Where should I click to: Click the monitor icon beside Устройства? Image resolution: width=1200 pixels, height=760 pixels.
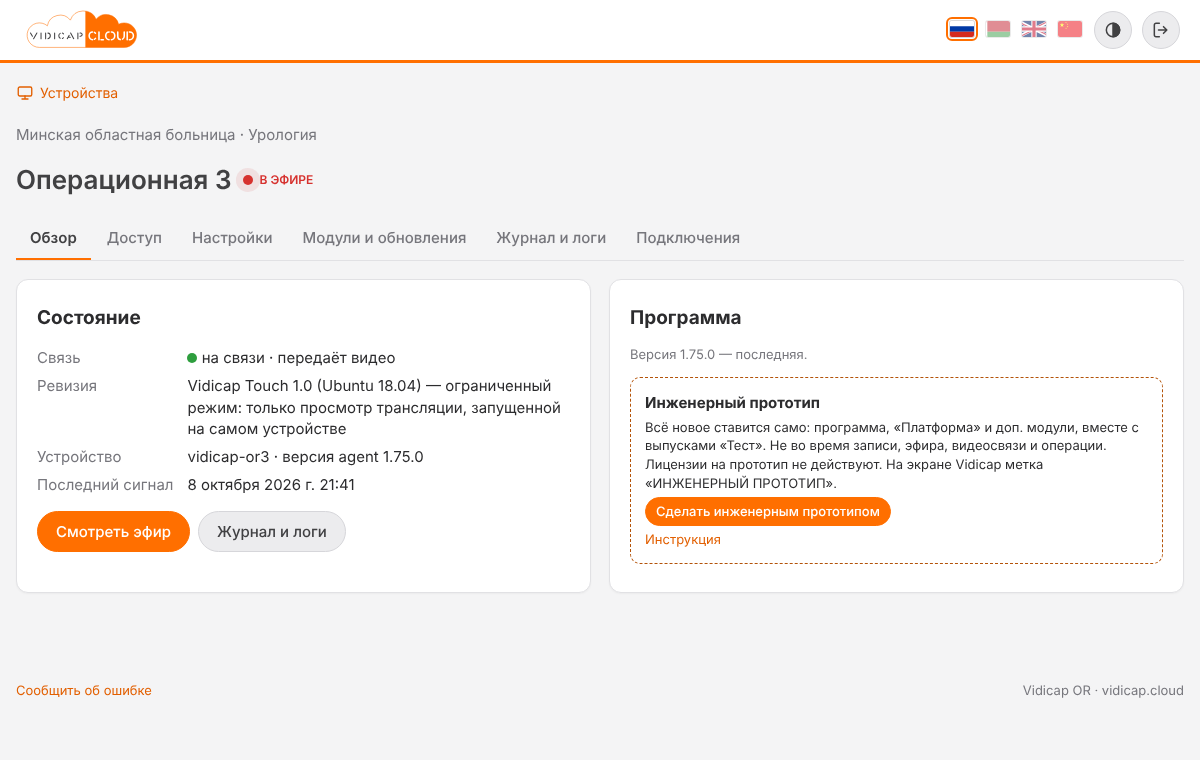coord(25,93)
